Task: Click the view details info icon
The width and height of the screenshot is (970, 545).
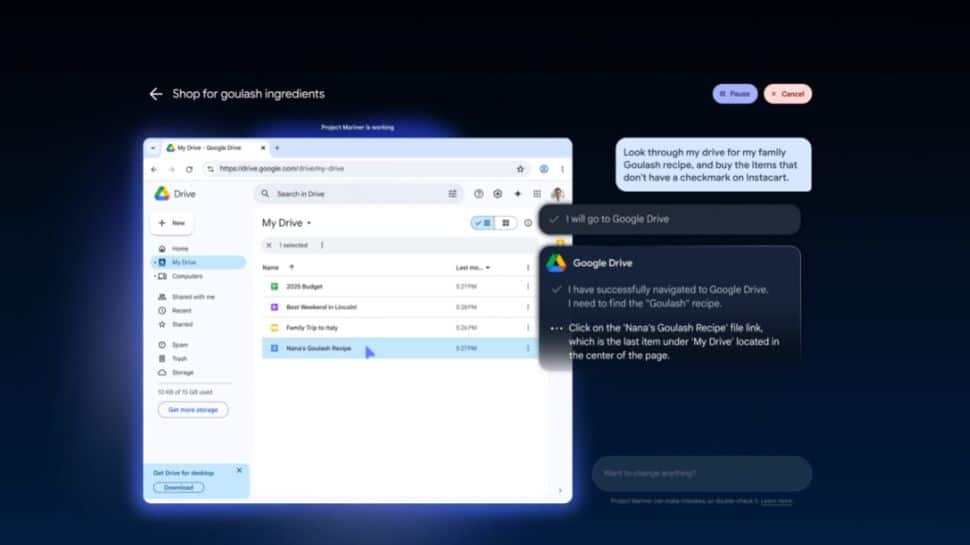Action: point(528,223)
